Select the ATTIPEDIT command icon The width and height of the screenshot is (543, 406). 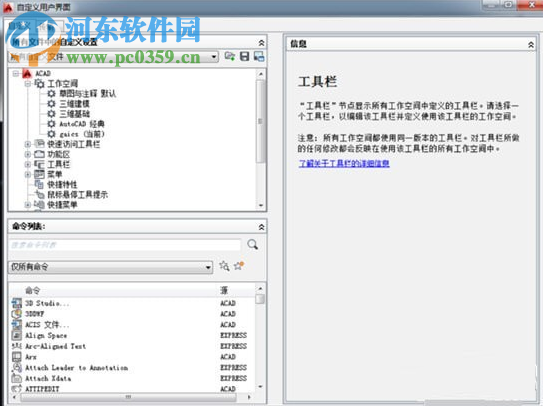16,389
